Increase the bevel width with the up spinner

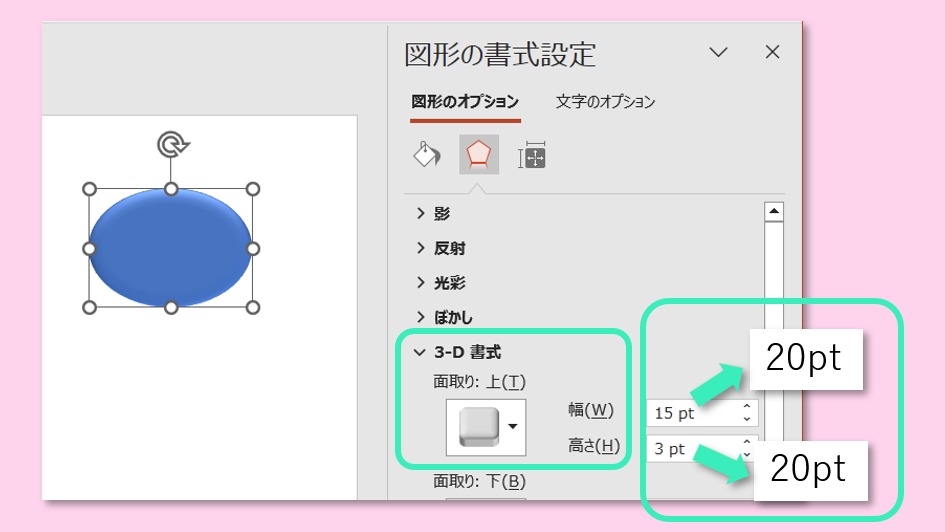point(747,407)
